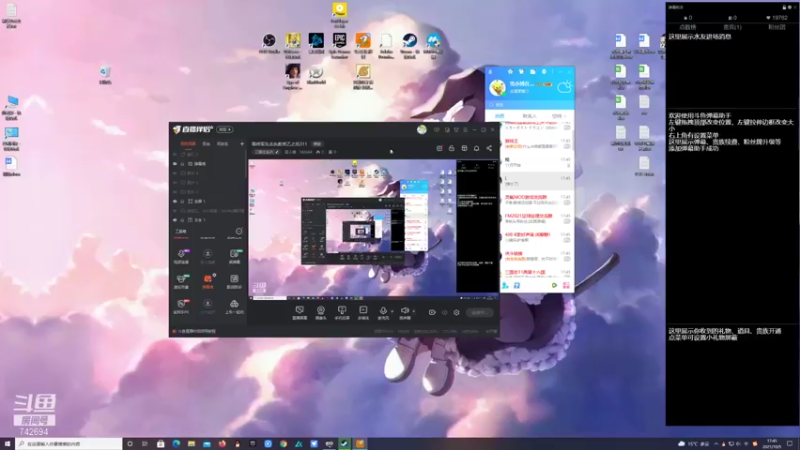The image size is (800, 450).
Task: Click the taskbar search box
Action: coord(68,444)
